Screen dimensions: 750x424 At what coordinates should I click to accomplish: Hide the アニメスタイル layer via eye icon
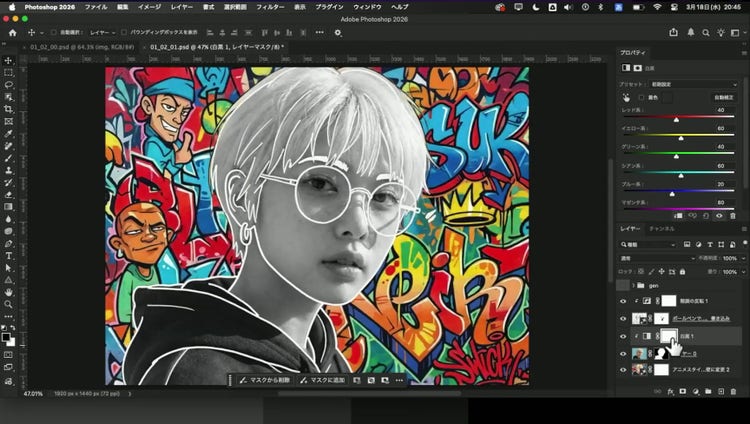point(623,369)
